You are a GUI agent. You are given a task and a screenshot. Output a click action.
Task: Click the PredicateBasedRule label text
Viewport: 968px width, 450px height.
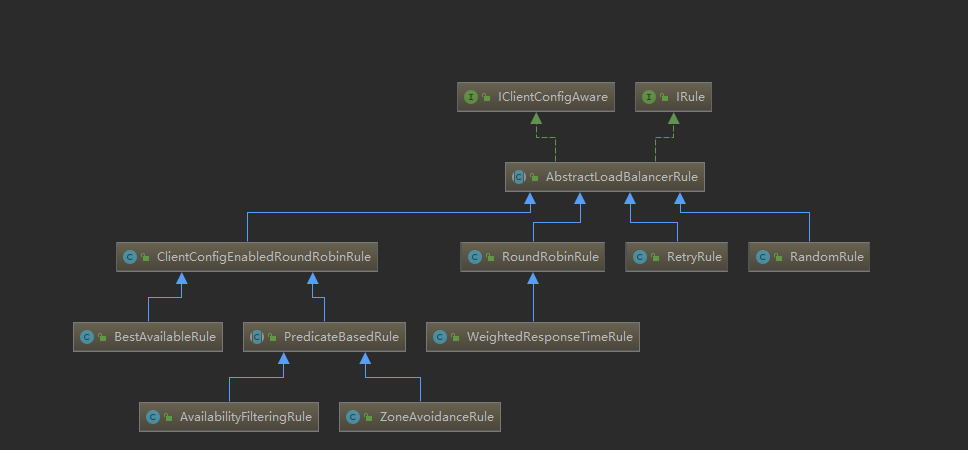[341, 337]
